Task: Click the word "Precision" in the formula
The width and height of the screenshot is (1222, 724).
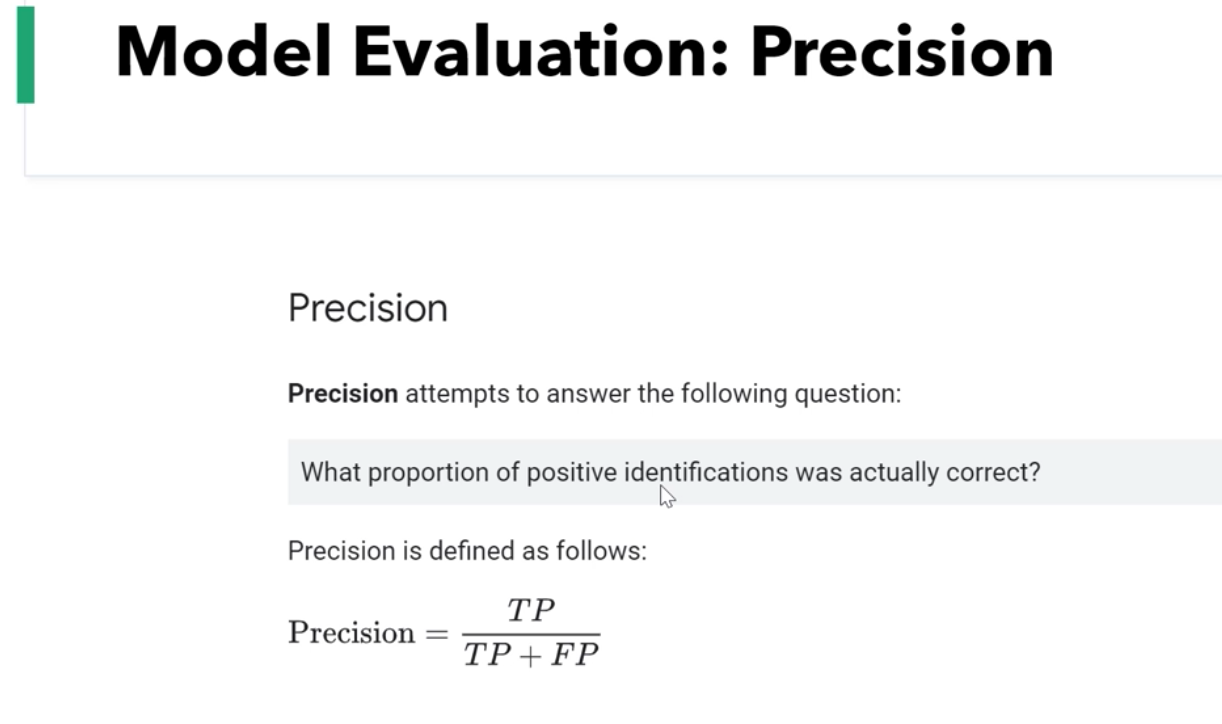Action: click(x=351, y=633)
